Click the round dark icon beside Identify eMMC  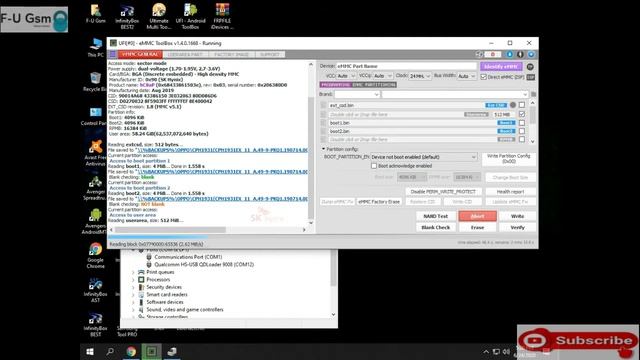pos(530,67)
